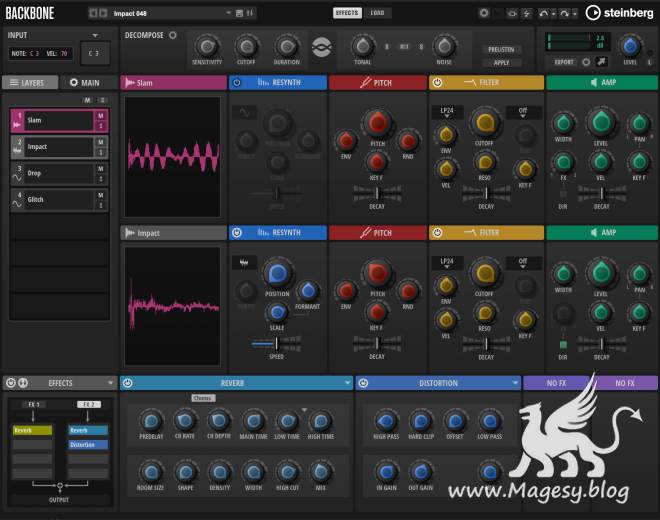Open settings gear in top toolbar

484,13
